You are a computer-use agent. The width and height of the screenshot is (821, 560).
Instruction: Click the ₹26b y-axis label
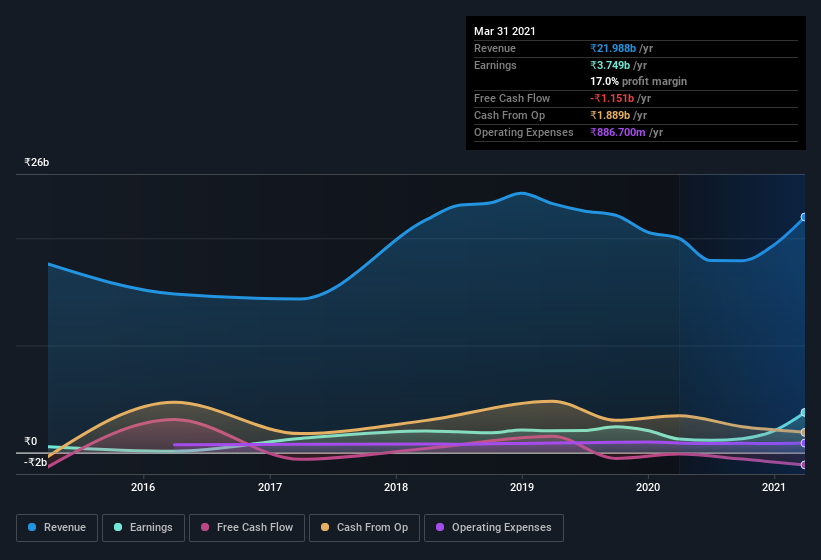(37, 162)
